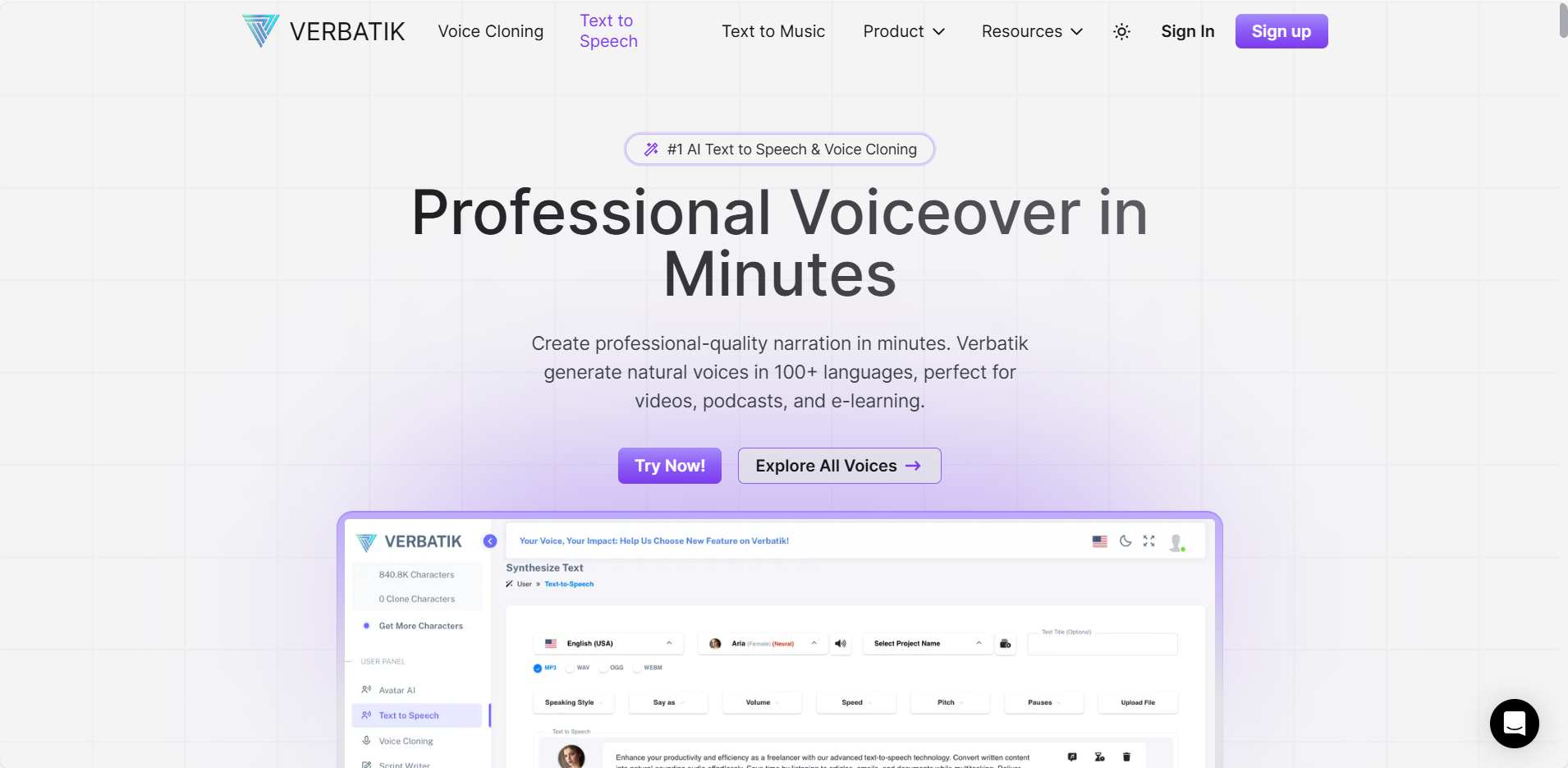1568x768 pixels.
Task: Click the moon dark mode icon in preview
Action: tap(1126, 541)
